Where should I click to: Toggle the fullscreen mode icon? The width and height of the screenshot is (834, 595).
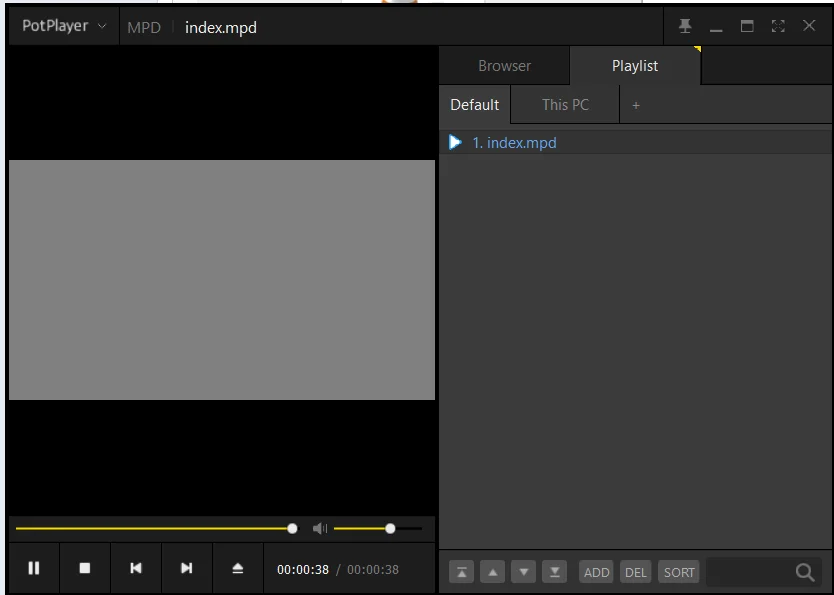tap(778, 26)
